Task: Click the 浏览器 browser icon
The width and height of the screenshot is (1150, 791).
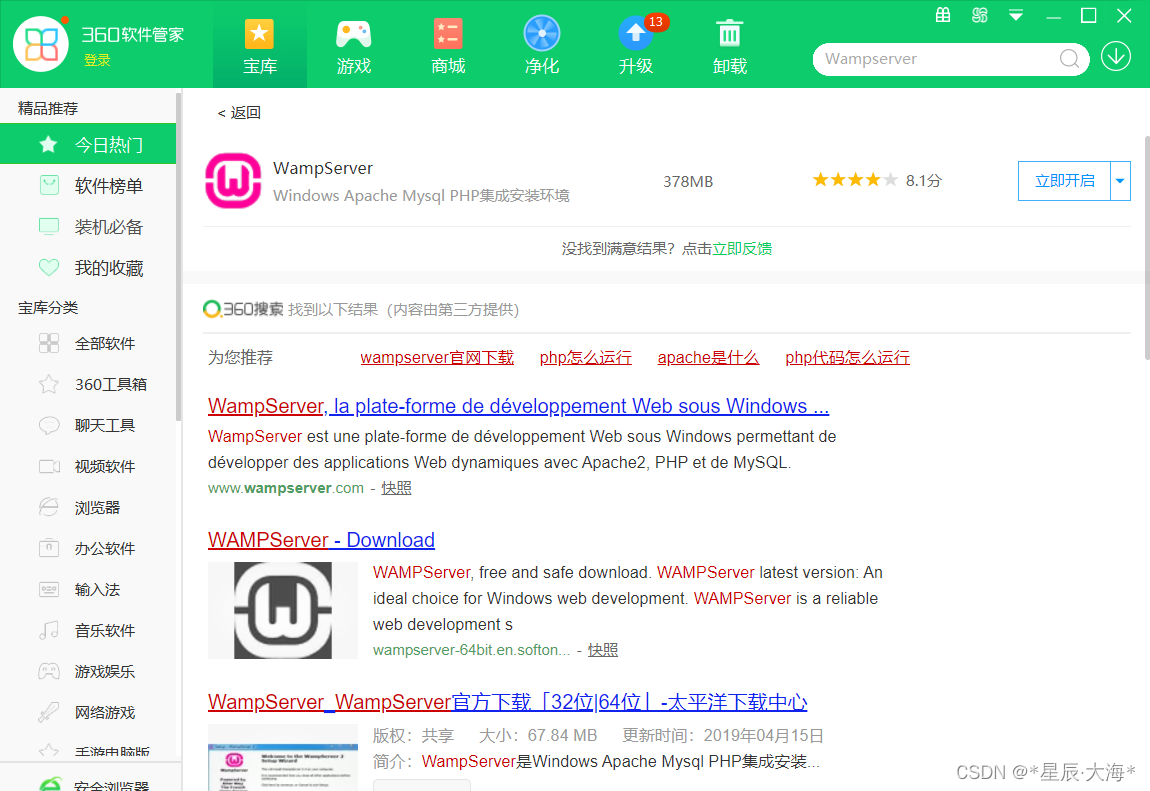Action: 49,507
